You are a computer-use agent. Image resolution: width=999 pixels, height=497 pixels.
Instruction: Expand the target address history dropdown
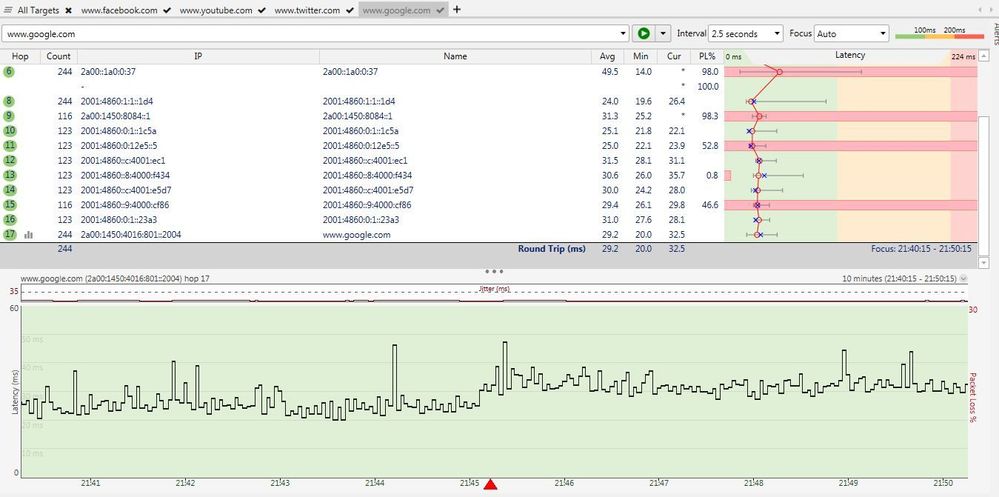pyautogui.click(x=624, y=33)
